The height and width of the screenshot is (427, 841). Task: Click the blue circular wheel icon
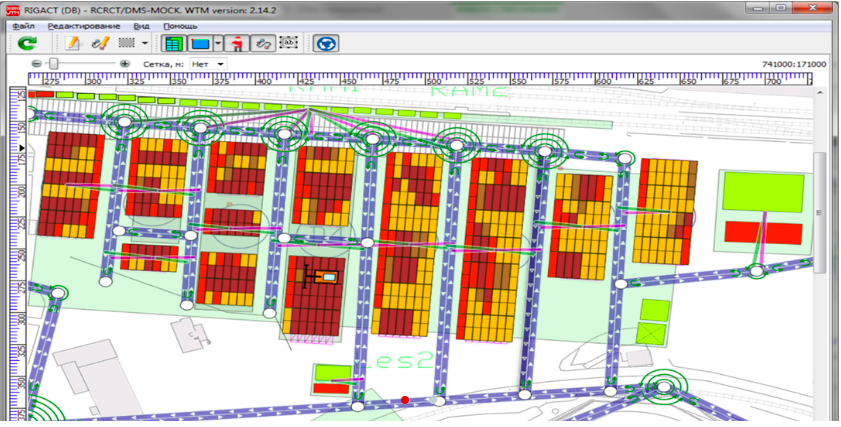coord(326,44)
